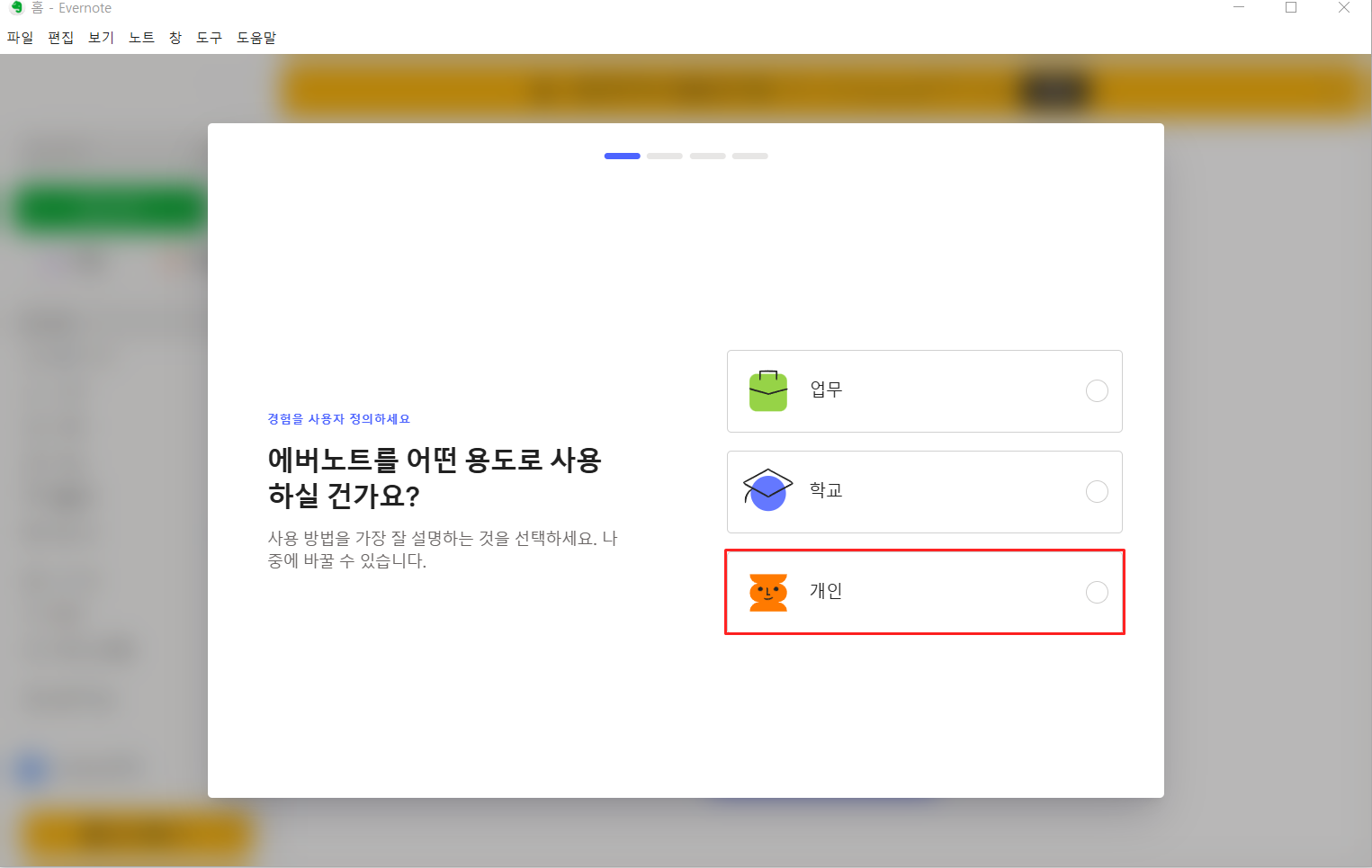Click the fourth progress step indicator
Viewport: 1372px width, 868px height.
pyautogui.click(x=750, y=156)
